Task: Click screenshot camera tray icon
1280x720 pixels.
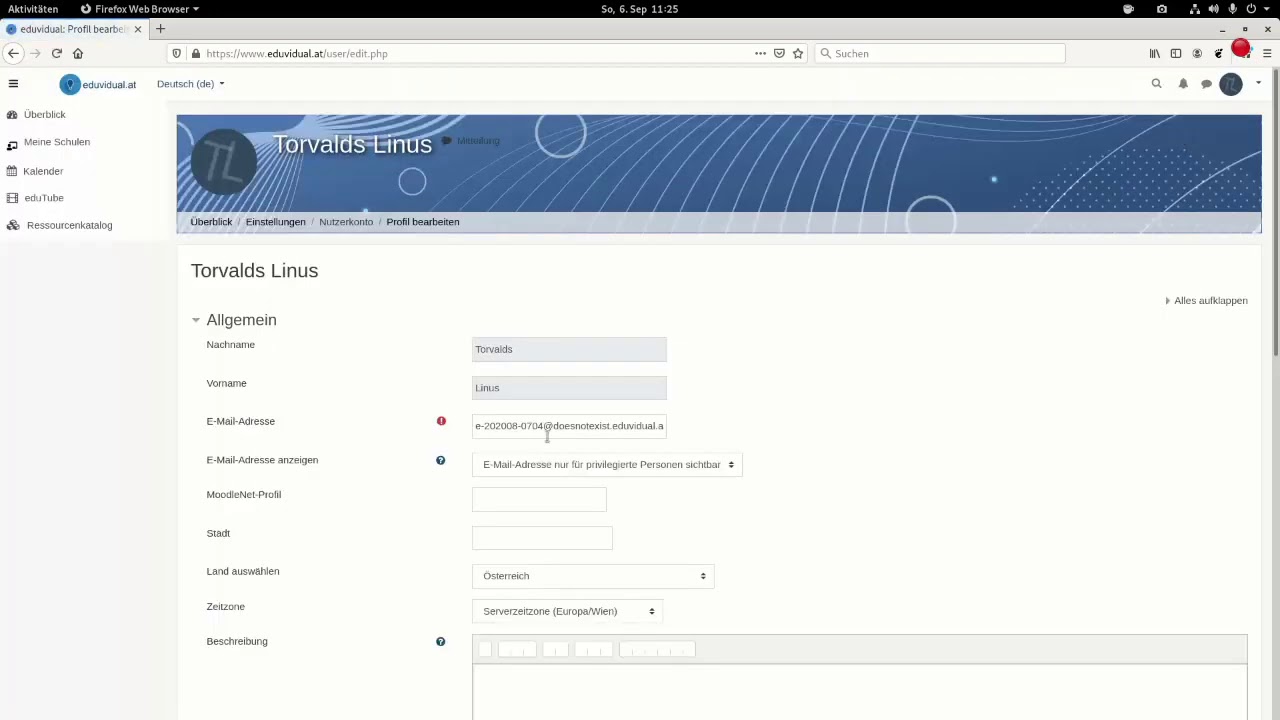Action: click(1161, 9)
